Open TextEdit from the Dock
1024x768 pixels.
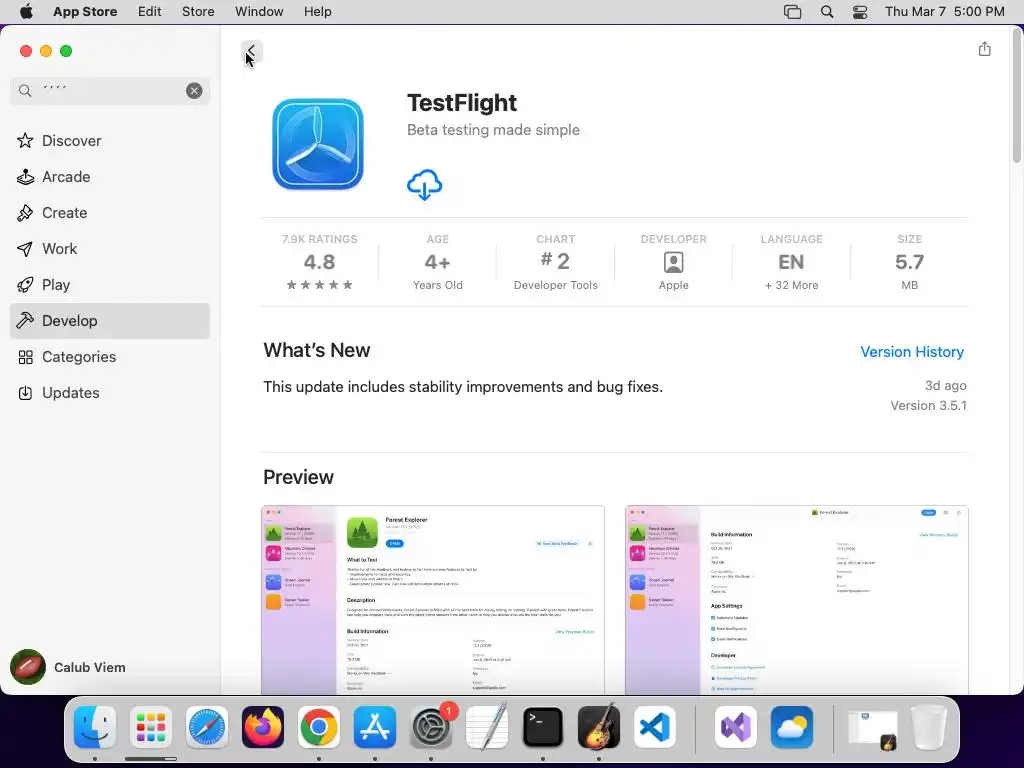click(487, 727)
